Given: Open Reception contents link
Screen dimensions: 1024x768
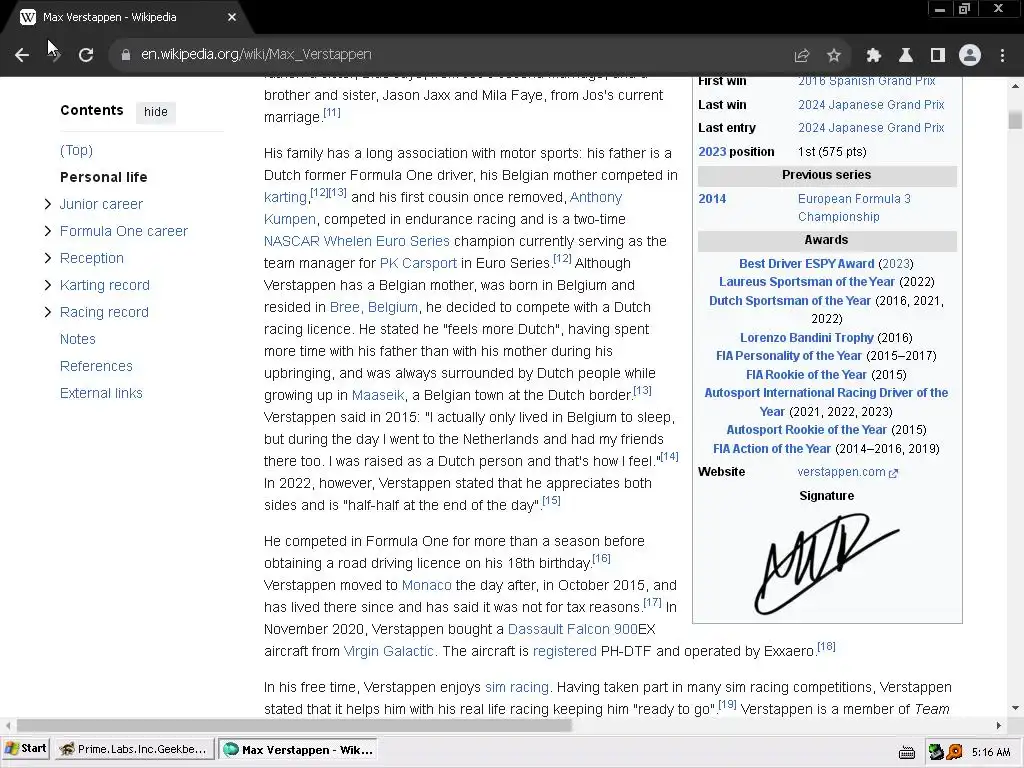Looking at the screenshot, I should [x=91, y=258].
